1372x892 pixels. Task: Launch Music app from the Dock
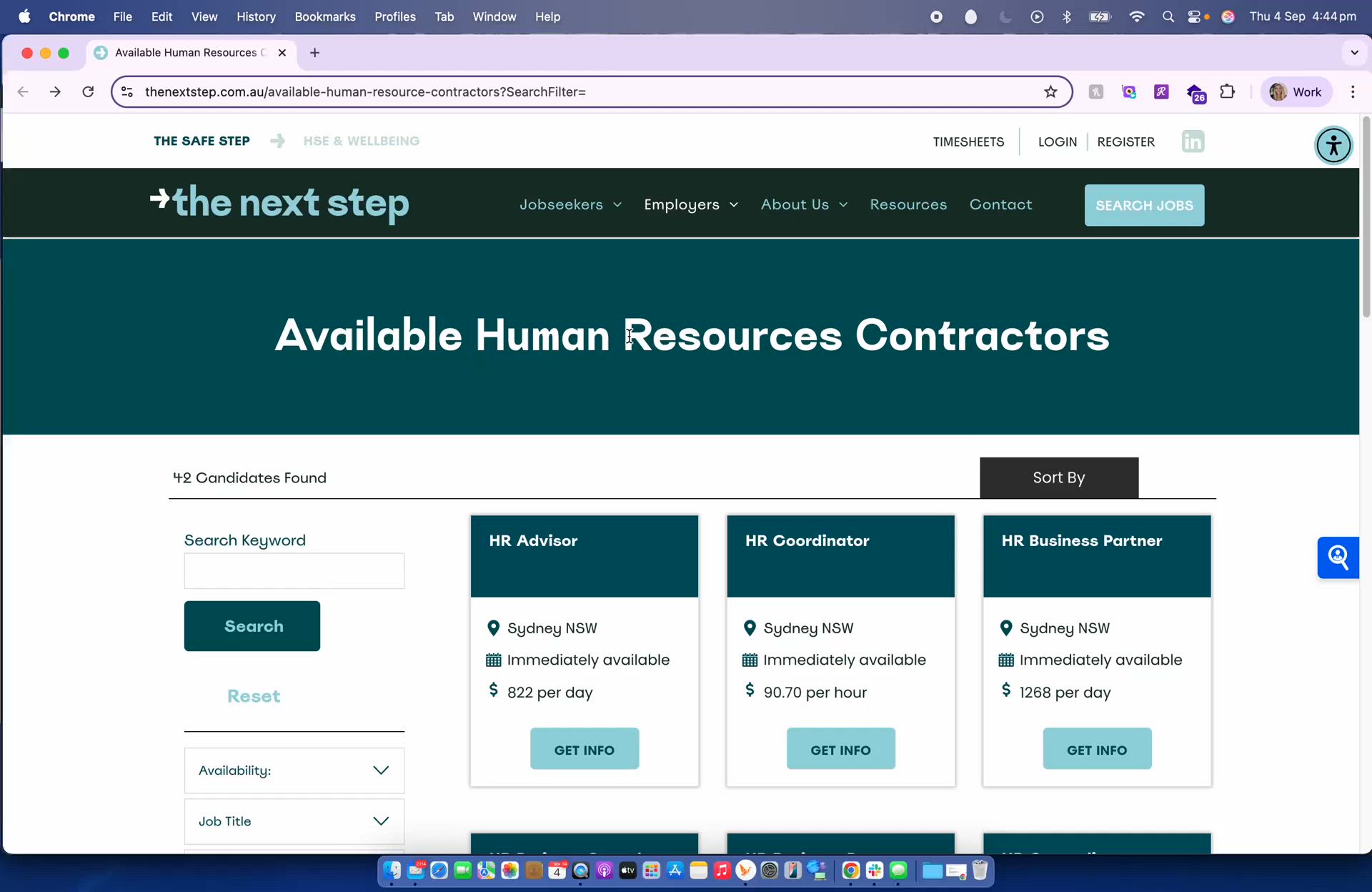[722, 871]
